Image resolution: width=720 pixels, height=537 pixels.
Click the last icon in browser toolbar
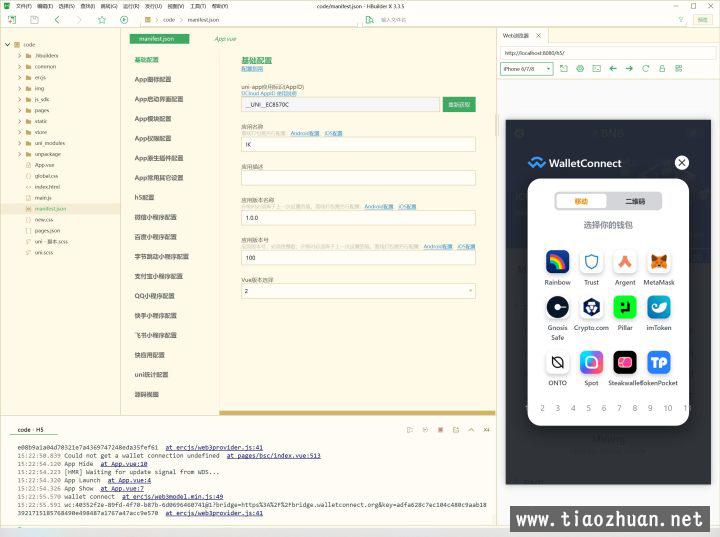[679, 68]
